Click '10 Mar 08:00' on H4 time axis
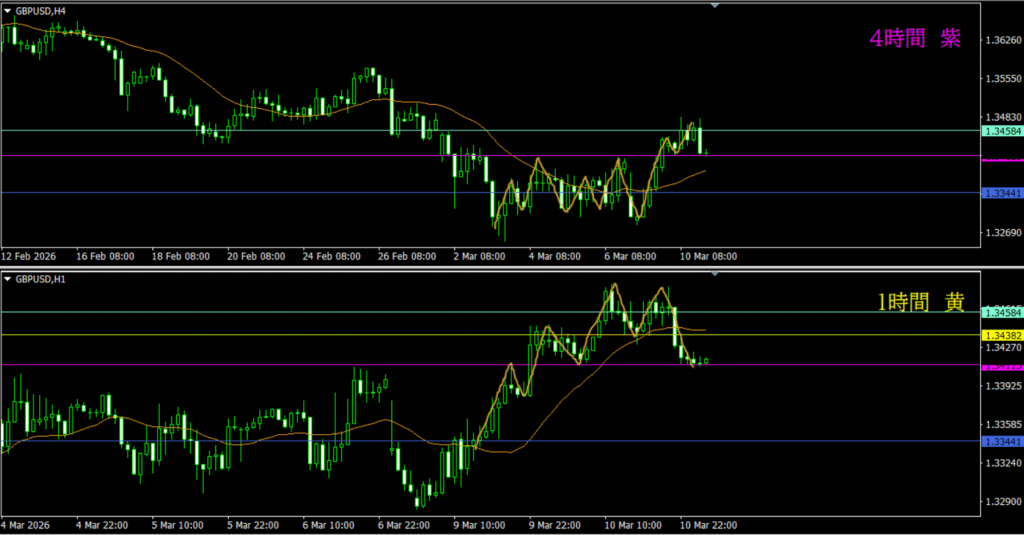 [x=708, y=256]
